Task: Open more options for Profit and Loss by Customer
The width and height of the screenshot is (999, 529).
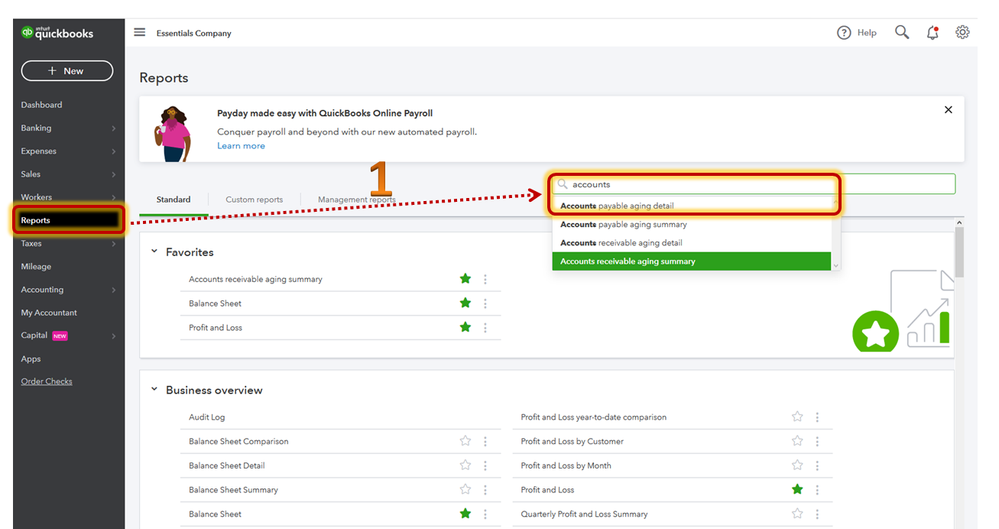Action: (x=817, y=442)
